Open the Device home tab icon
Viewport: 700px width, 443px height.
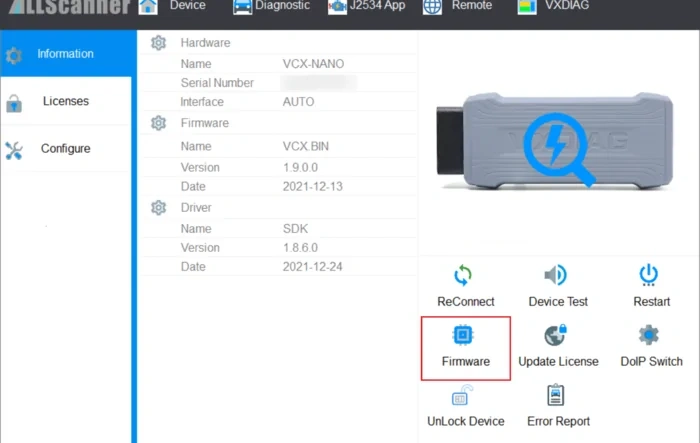148,7
